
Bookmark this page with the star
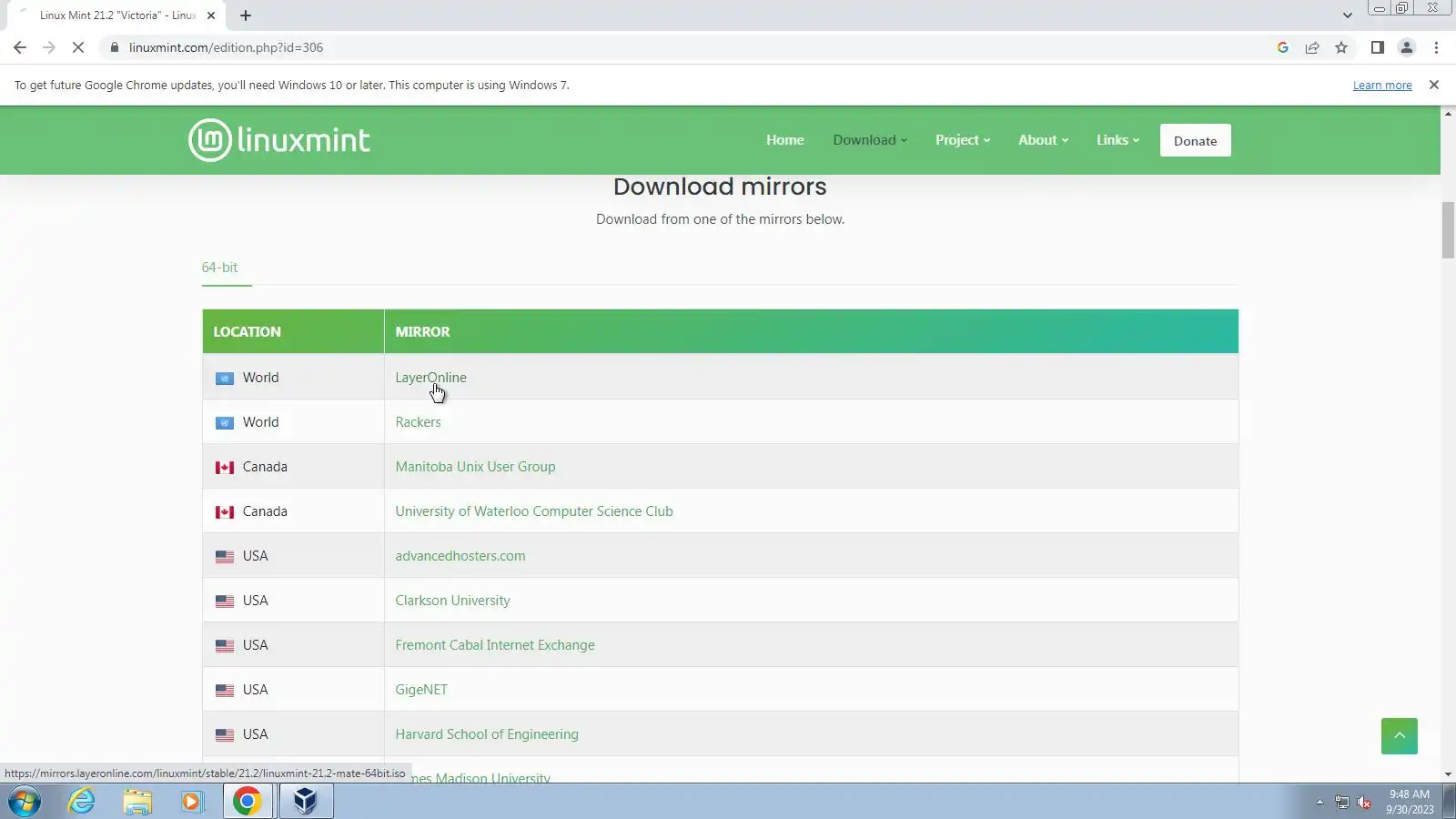coord(1341,47)
